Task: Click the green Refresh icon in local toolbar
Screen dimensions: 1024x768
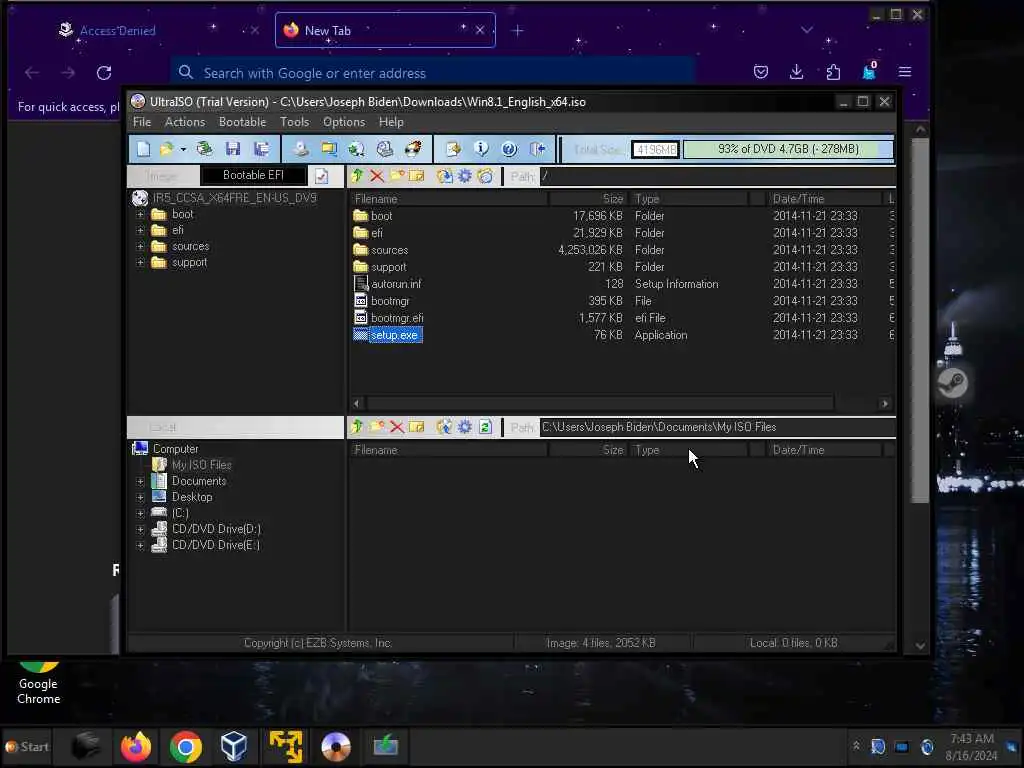Action: tap(485, 427)
